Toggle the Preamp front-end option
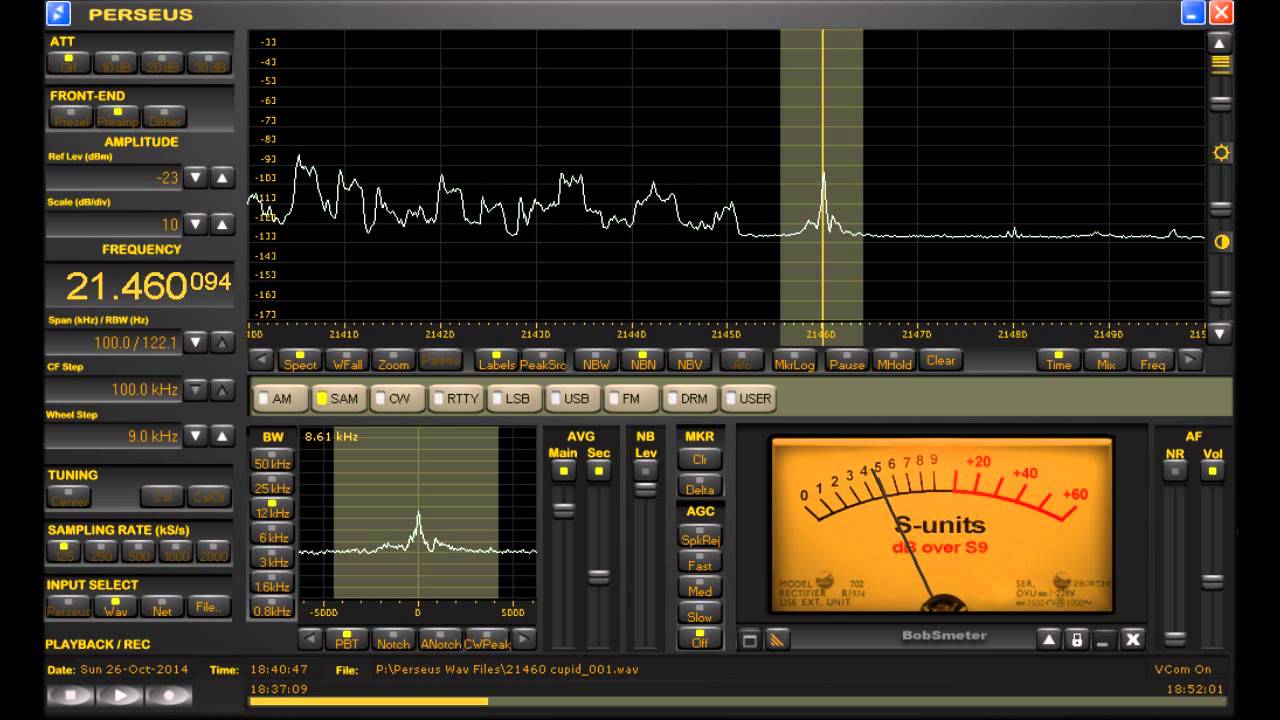1280x720 pixels. (x=117, y=117)
